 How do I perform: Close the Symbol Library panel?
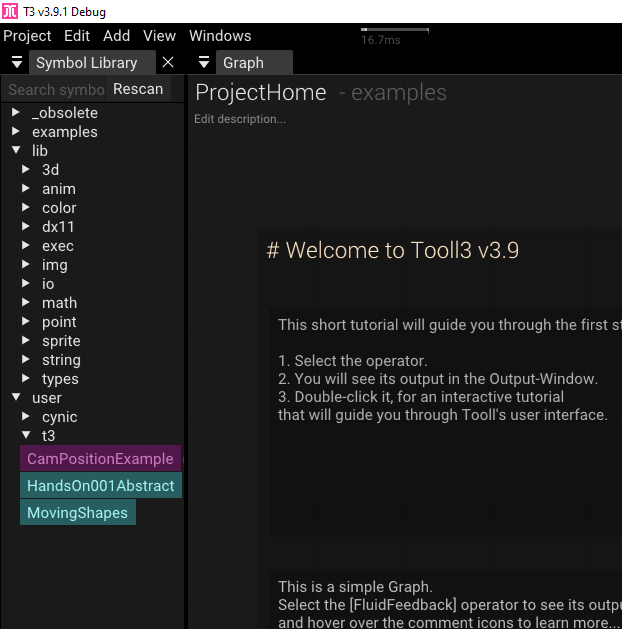click(168, 62)
